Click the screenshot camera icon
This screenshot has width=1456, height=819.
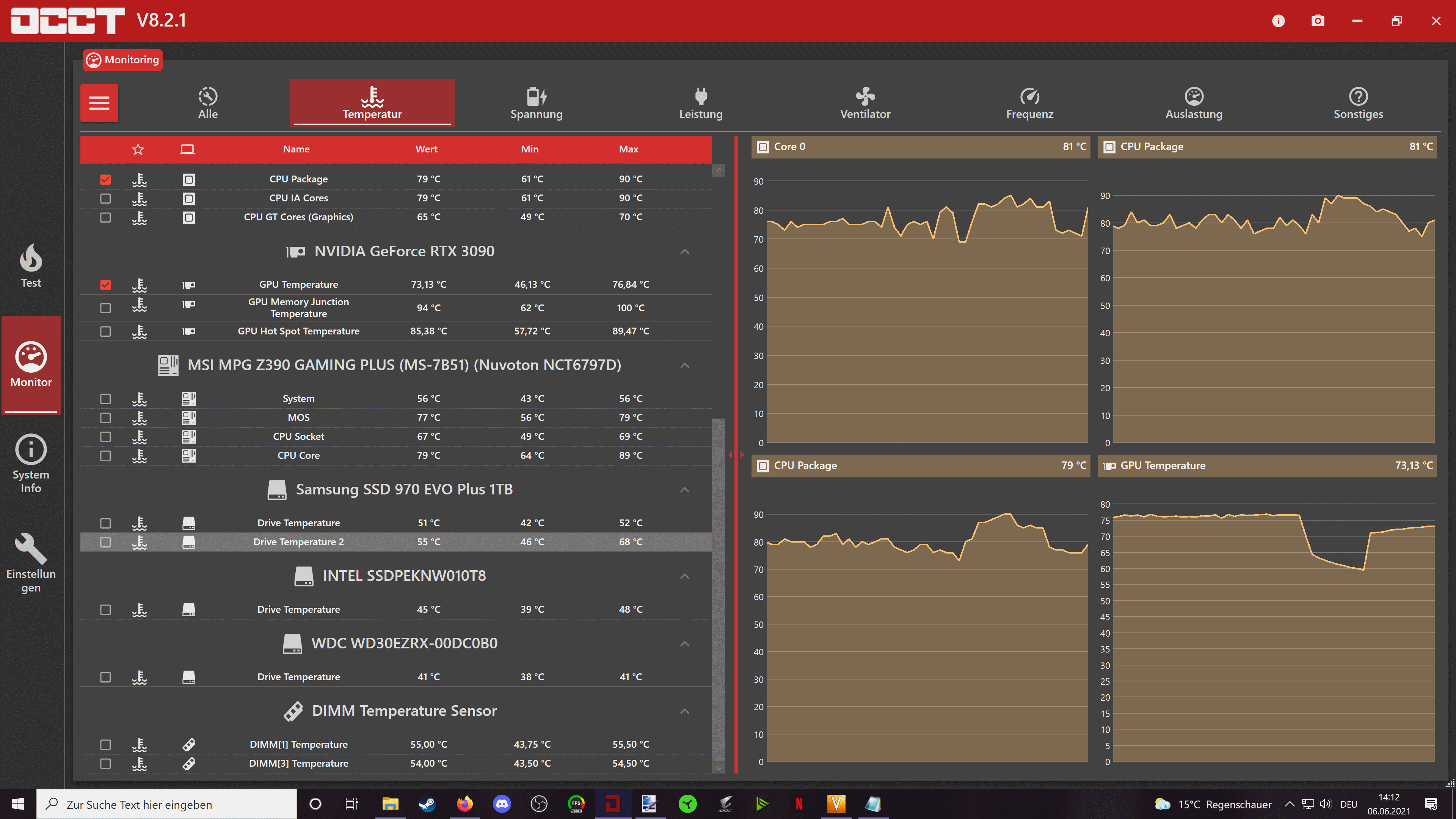point(1318,21)
